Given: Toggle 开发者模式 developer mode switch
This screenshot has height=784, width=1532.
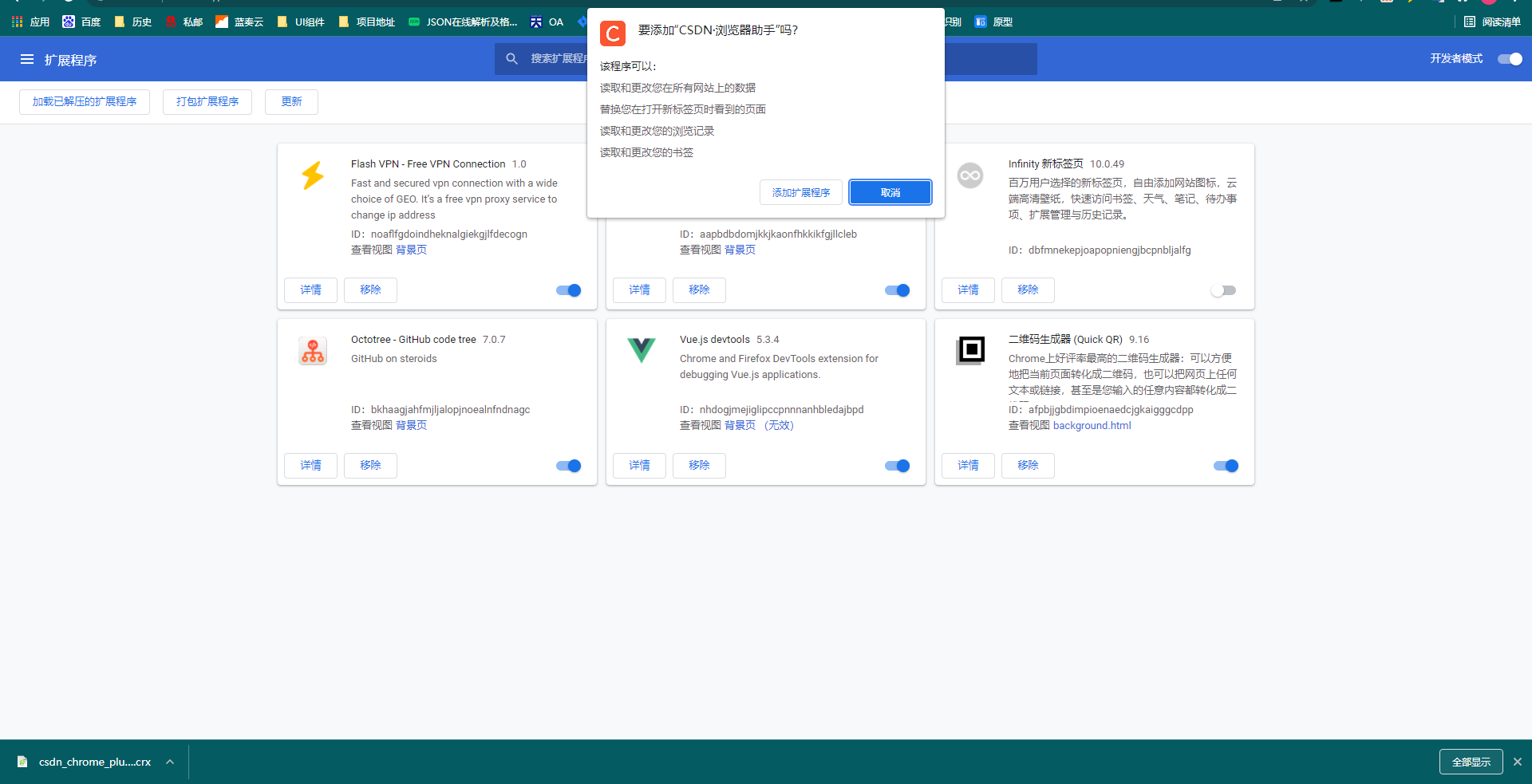Looking at the screenshot, I should tap(1510, 59).
